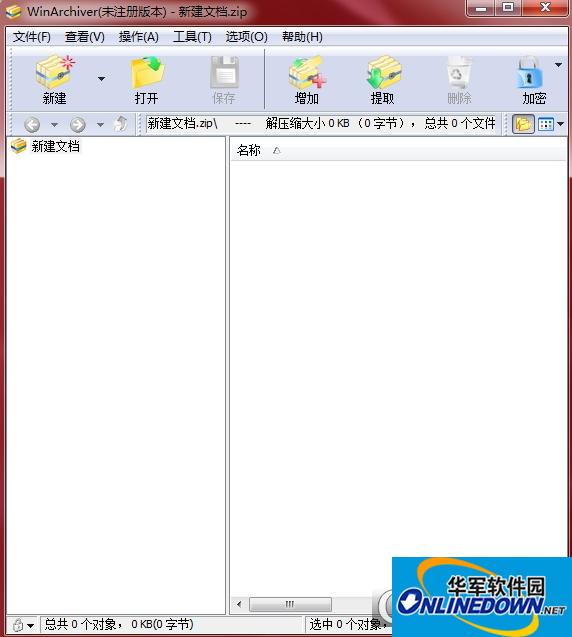The height and width of the screenshot is (637, 572).
Task: Open the dropdown arrow next to 新建
Action: tap(101, 79)
